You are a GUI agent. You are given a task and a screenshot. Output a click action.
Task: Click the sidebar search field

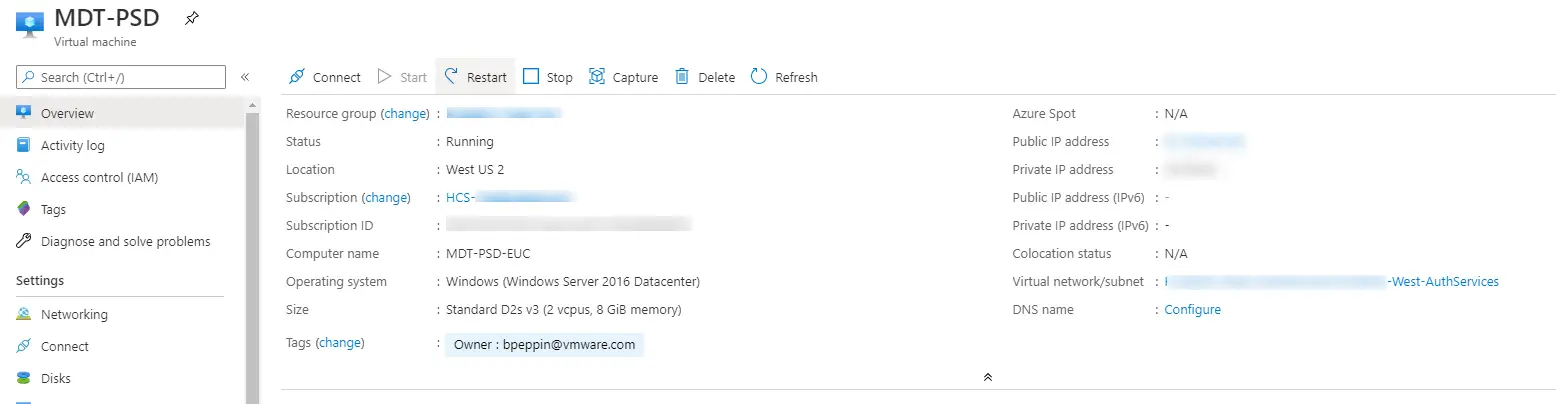[x=130, y=77]
